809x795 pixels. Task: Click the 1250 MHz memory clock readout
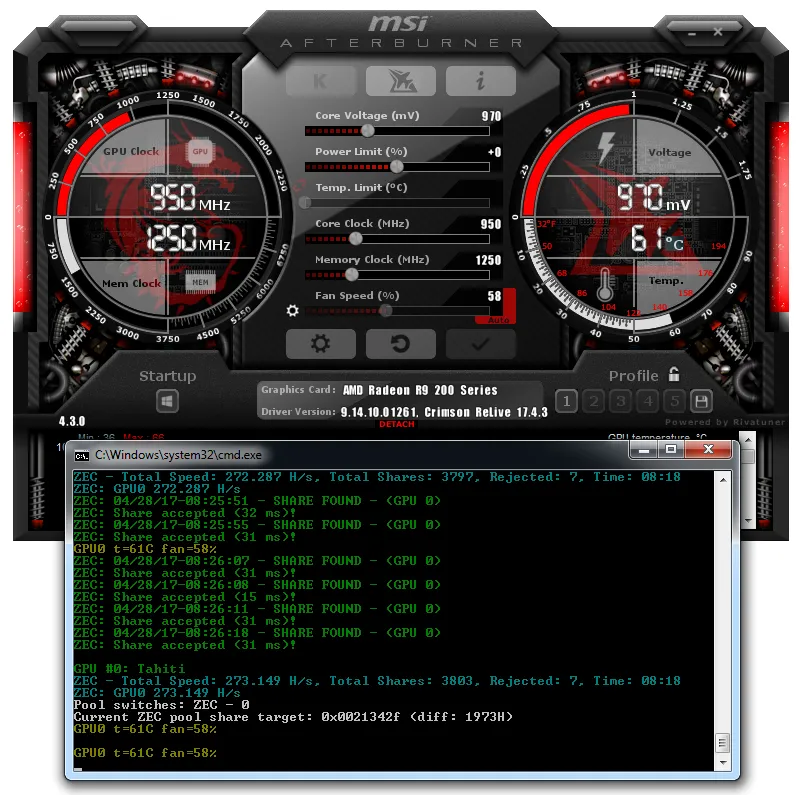pyautogui.click(x=188, y=238)
